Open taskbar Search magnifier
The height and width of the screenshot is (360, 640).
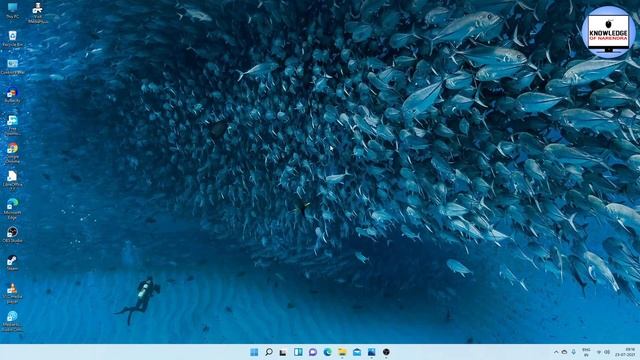tap(269, 352)
